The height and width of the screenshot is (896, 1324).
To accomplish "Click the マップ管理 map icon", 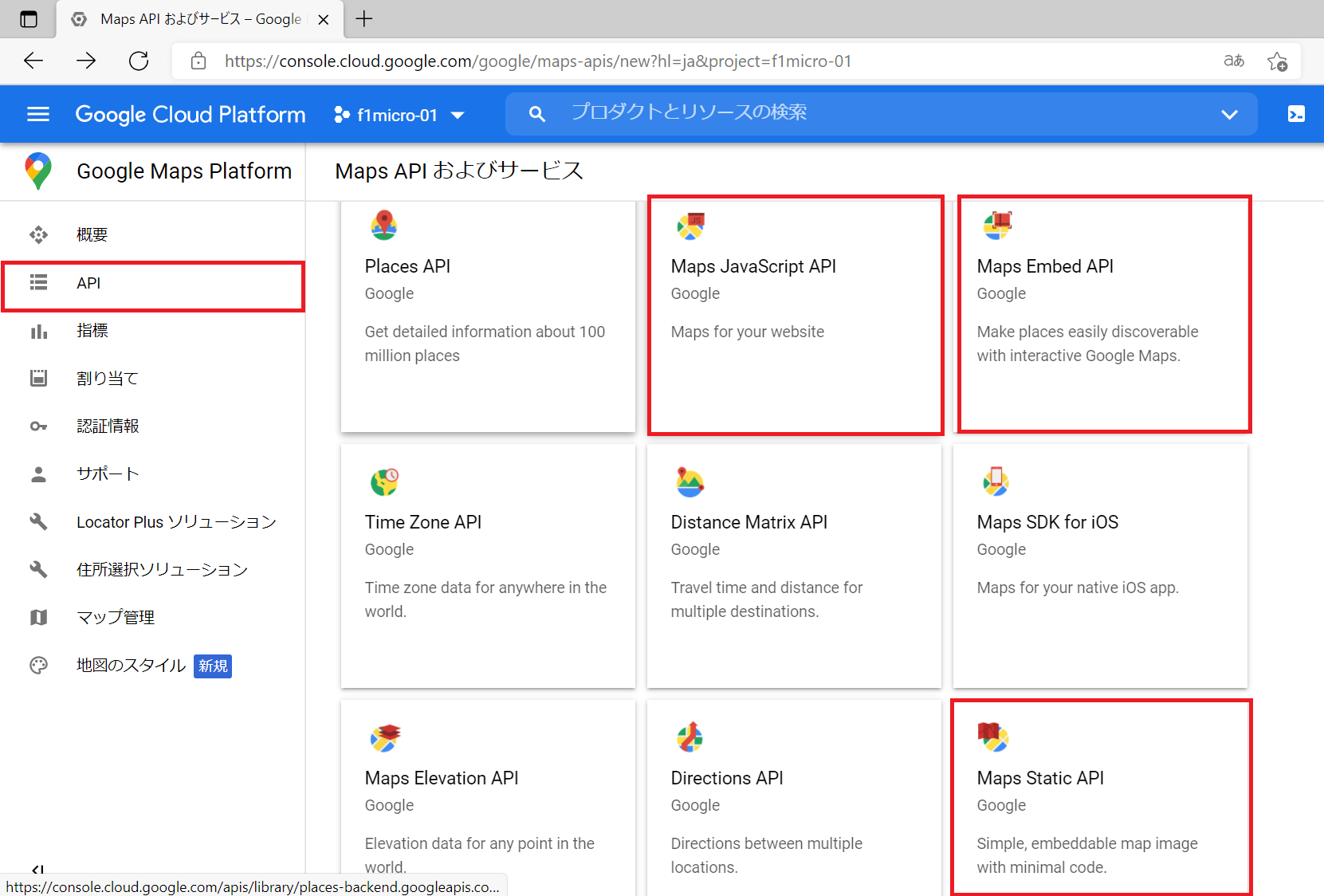I will [38, 617].
